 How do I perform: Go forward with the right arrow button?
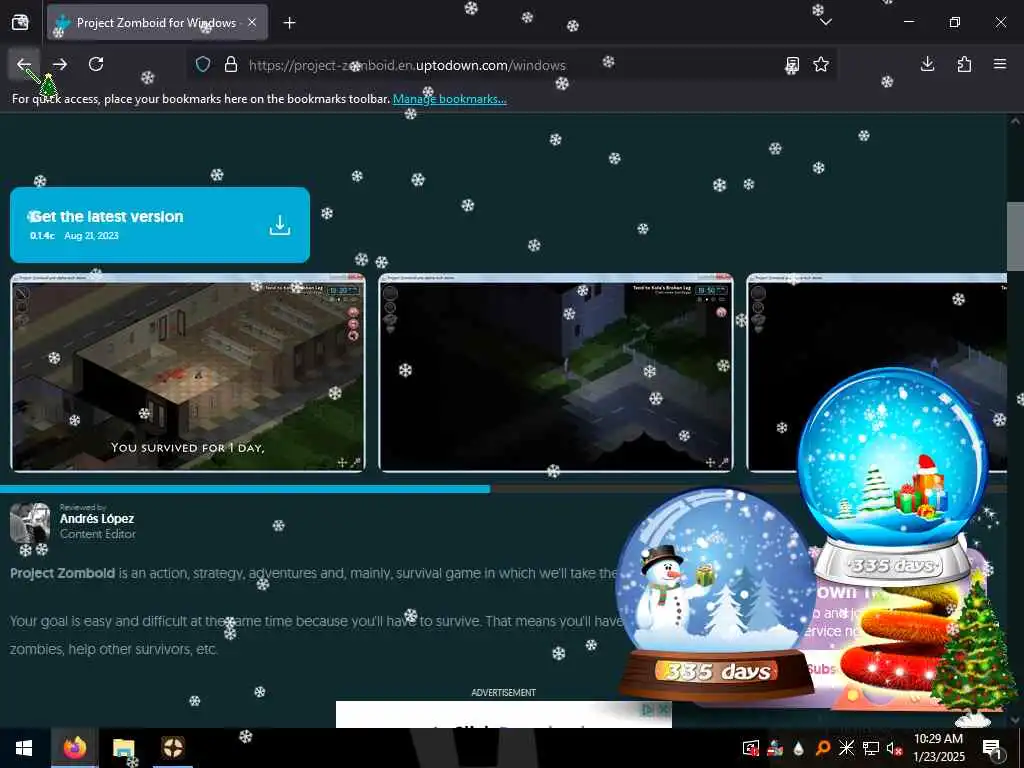click(60, 64)
